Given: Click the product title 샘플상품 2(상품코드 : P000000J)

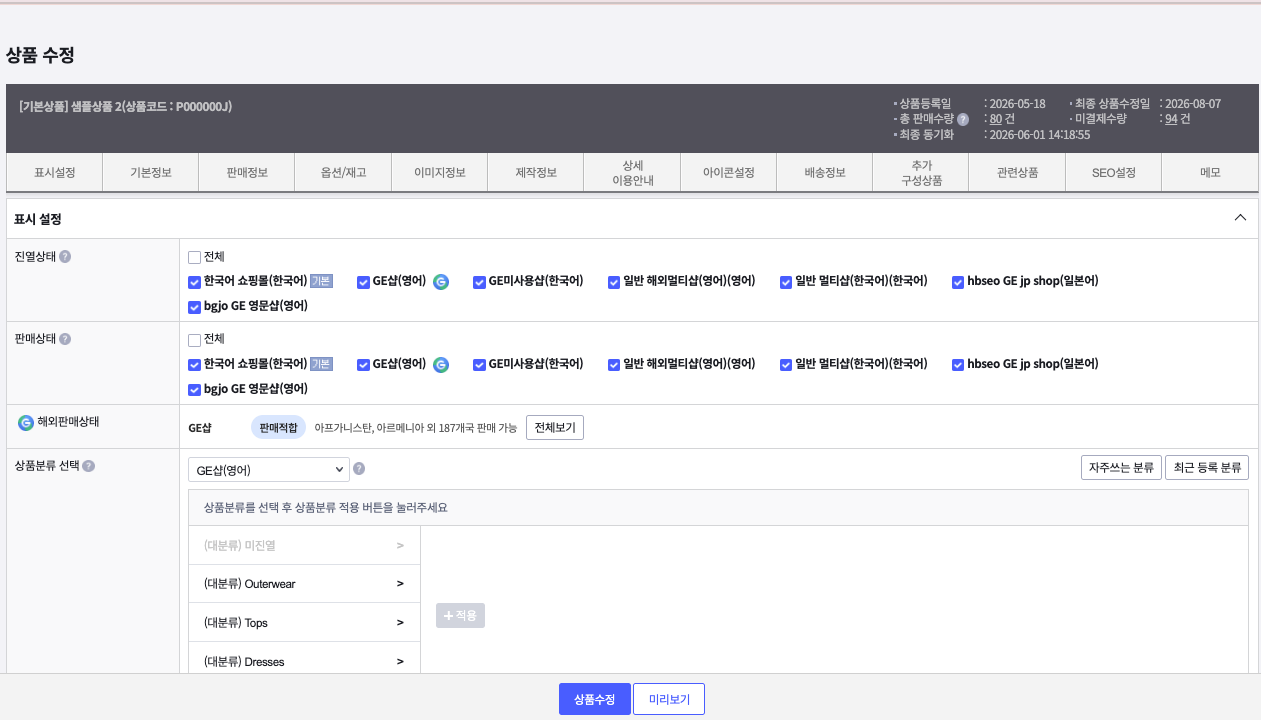Looking at the screenshot, I should pos(151,105).
